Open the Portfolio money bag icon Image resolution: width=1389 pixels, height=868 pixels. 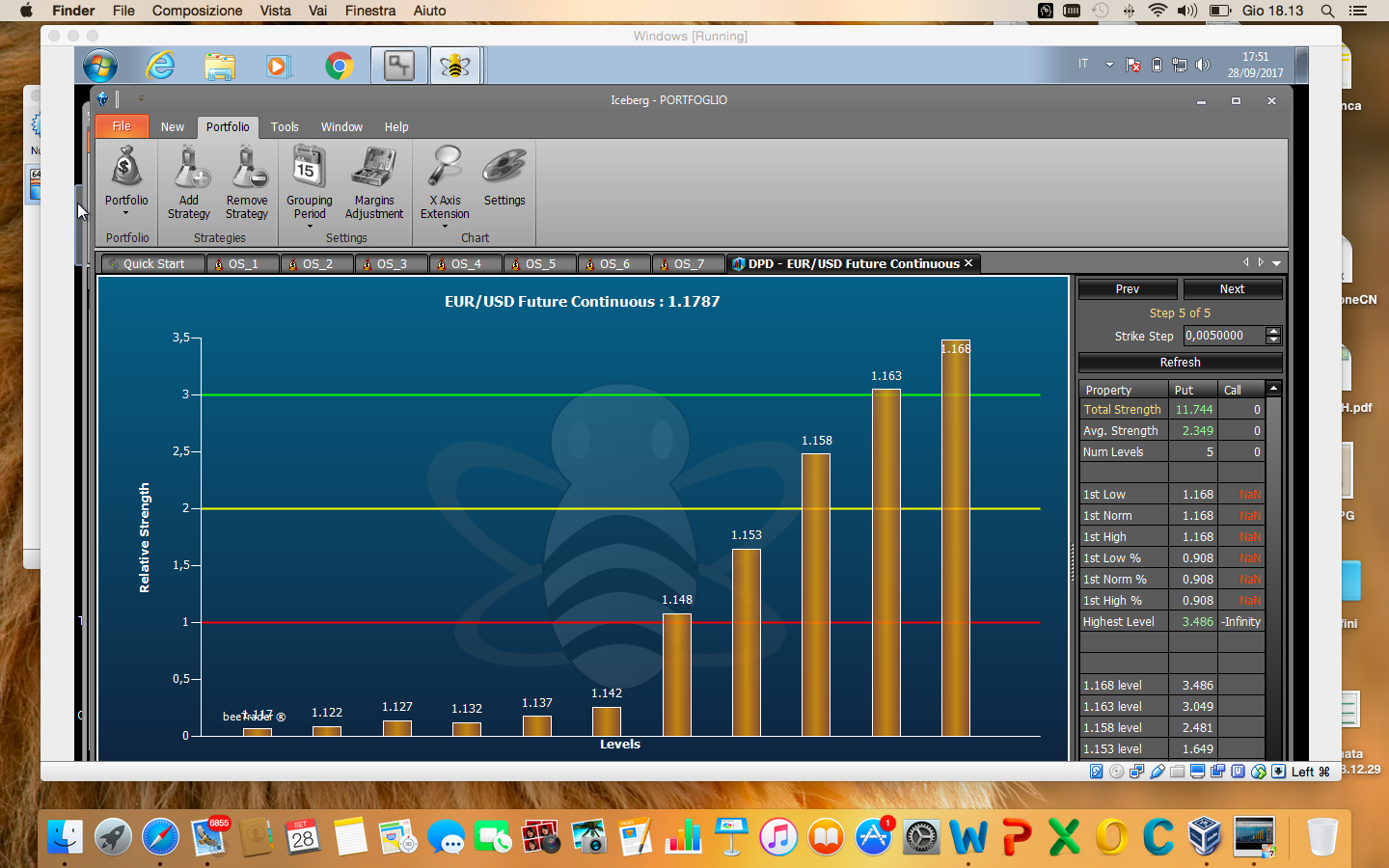click(x=126, y=168)
